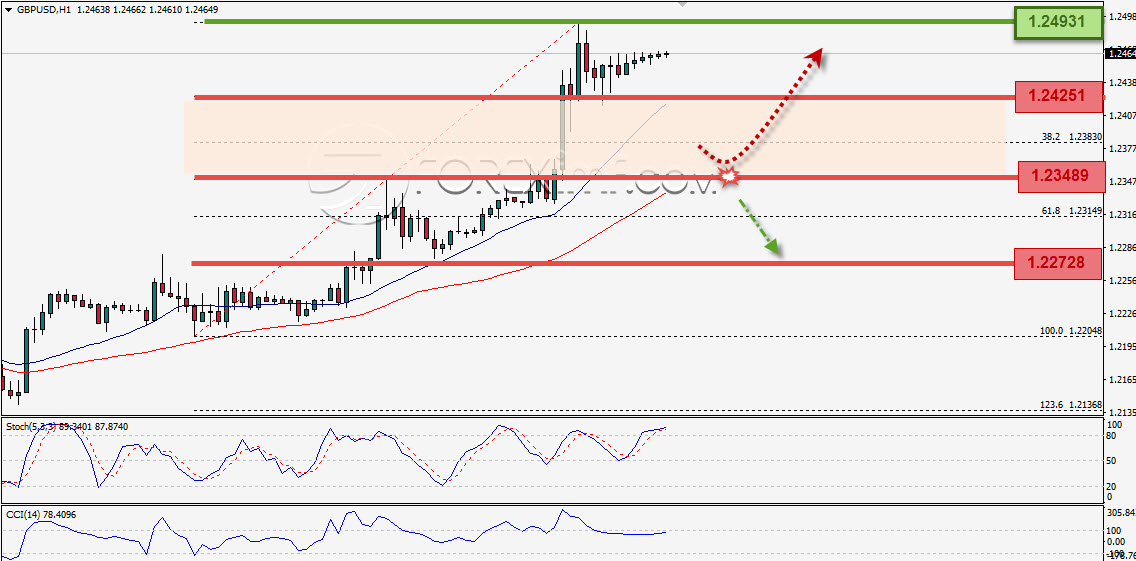Click the OHLC values 1.24638 1.24662 1.24610 1.24649

tap(147, 9)
